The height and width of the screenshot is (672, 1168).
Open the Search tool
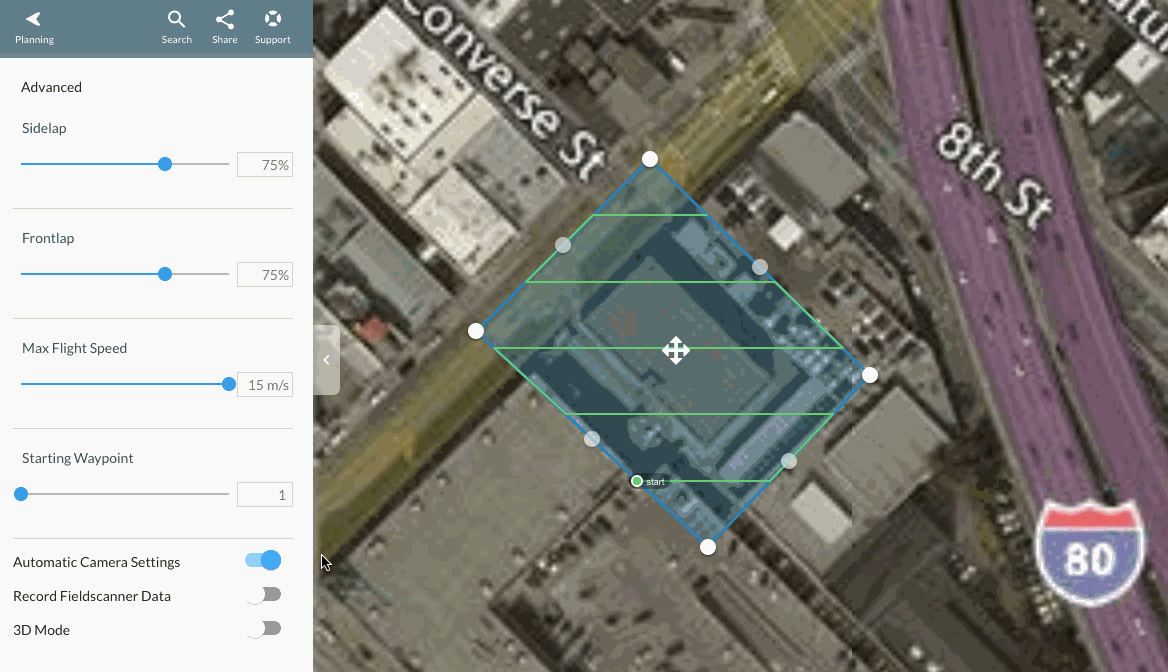[x=177, y=28]
